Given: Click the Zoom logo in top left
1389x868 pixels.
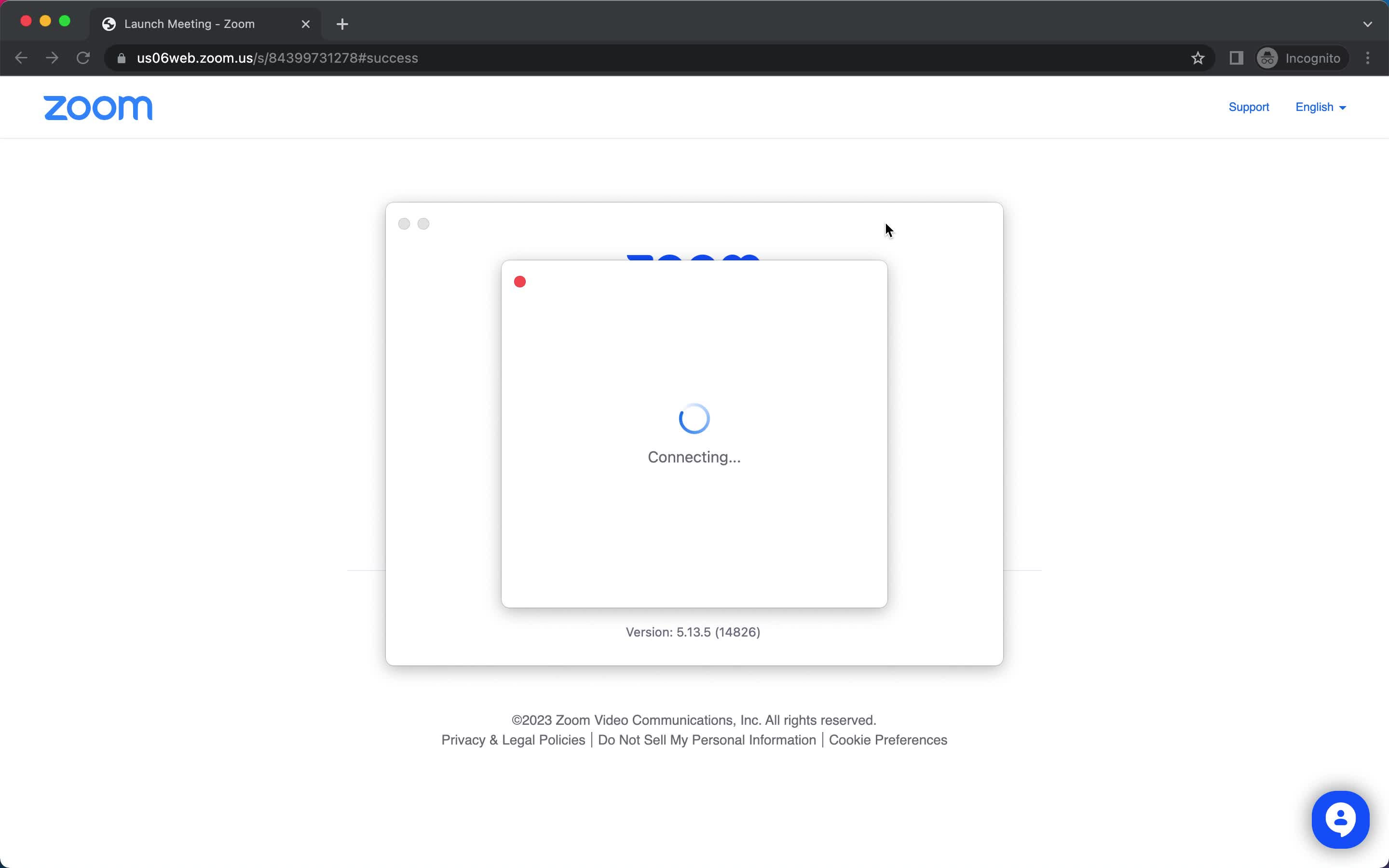Looking at the screenshot, I should (98, 107).
